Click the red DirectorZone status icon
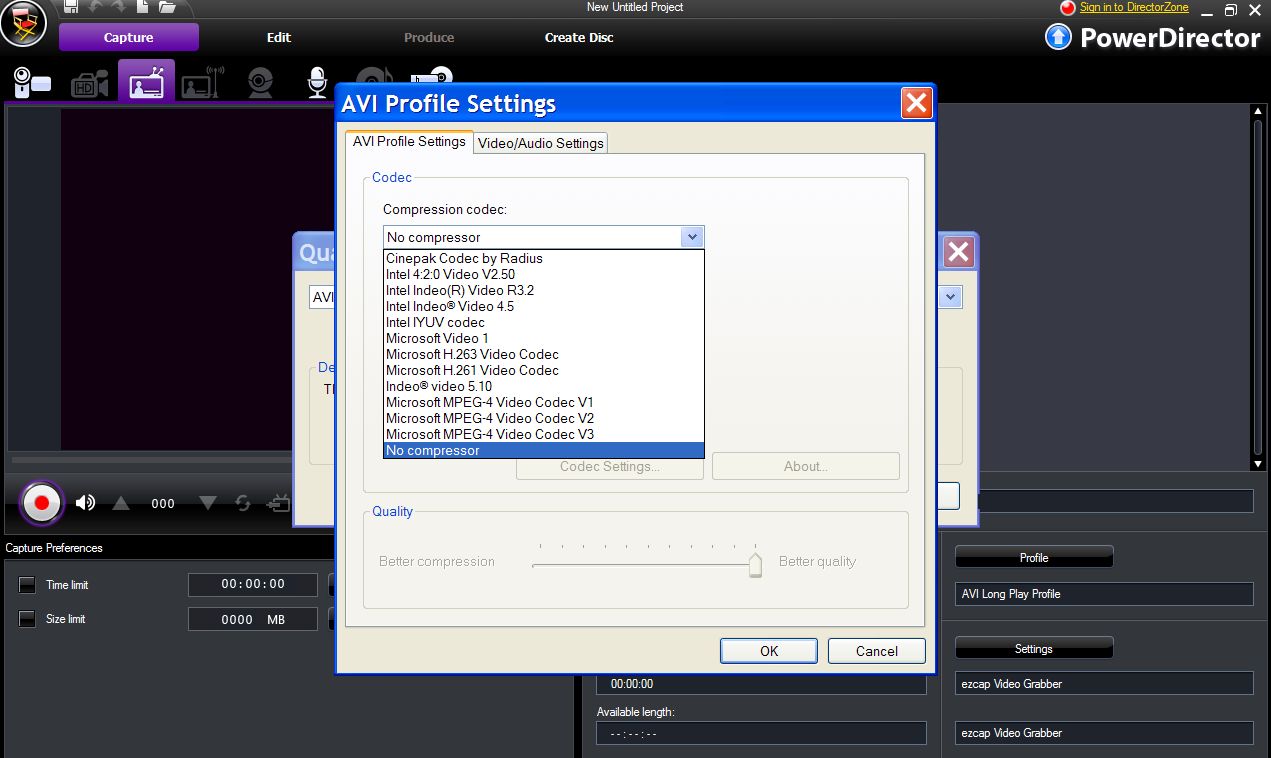Screen dimensions: 1271x758 (1068, 8)
